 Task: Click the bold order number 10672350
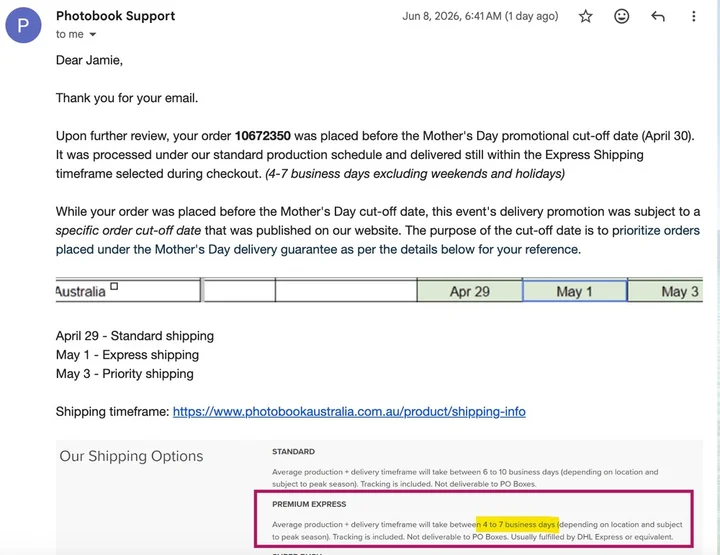click(263, 136)
